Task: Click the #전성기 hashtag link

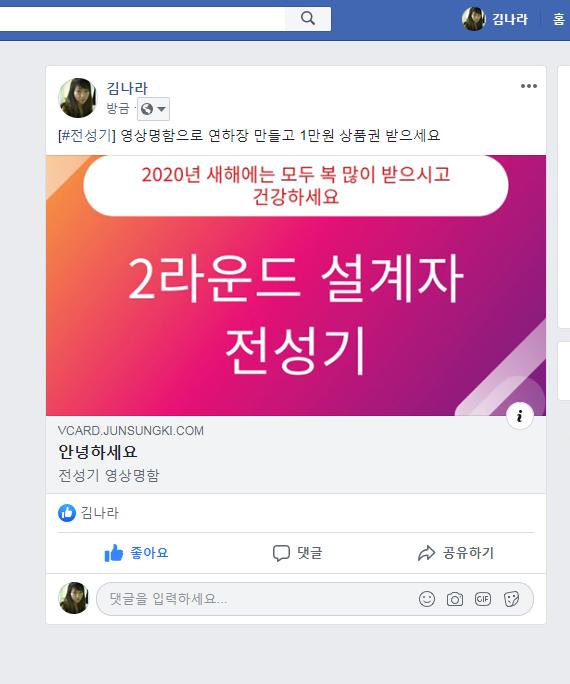Action: [86, 135]
